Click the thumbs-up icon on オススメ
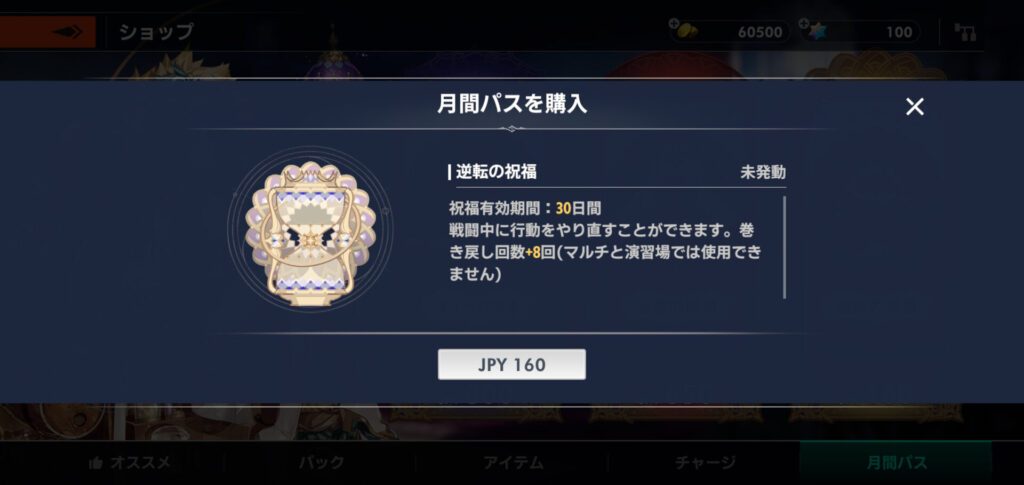 coord(95,463)
